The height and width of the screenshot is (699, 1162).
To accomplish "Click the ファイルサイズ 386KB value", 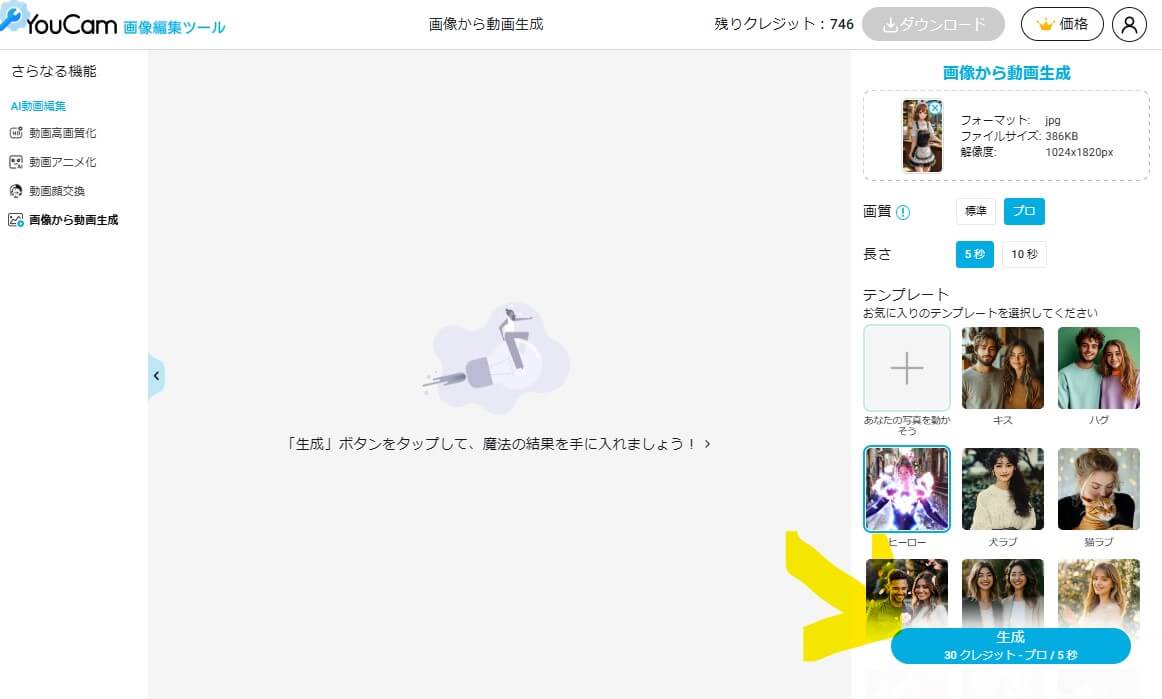I will (x=1061, y=136).
